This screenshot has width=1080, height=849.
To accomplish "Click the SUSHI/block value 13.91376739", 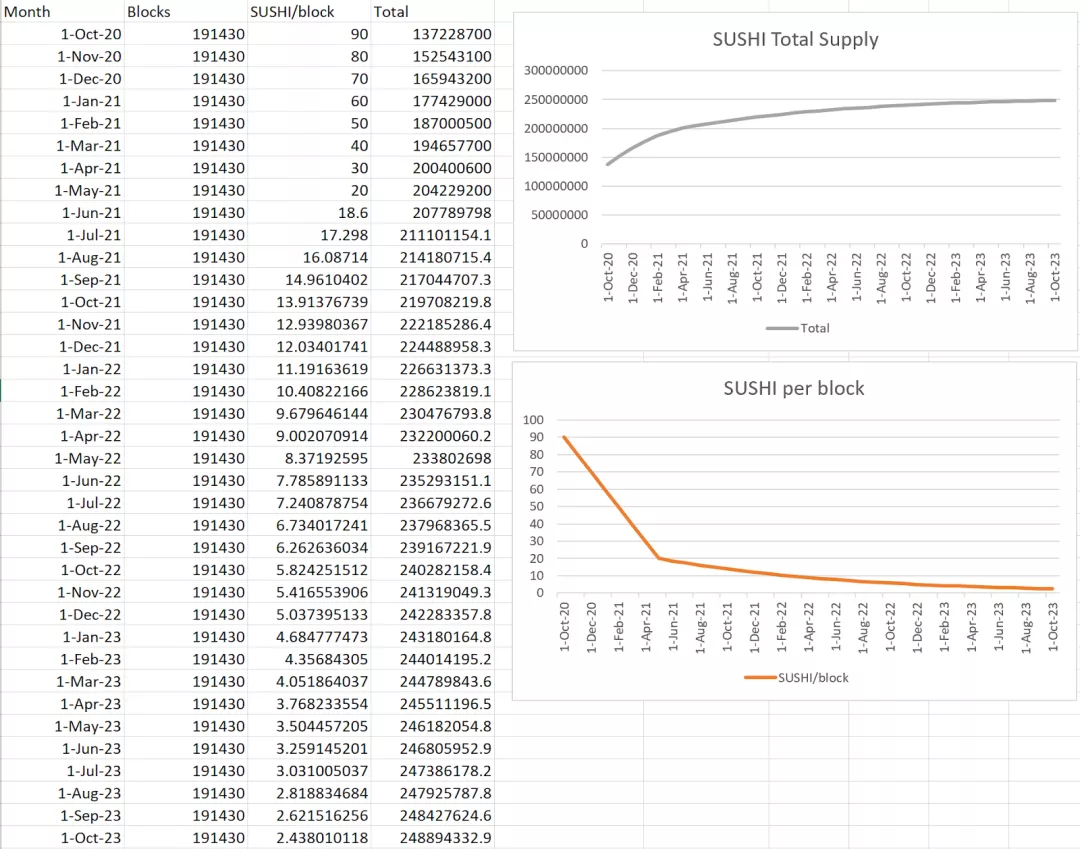I will pyautogui.click(x=309, y=302).
